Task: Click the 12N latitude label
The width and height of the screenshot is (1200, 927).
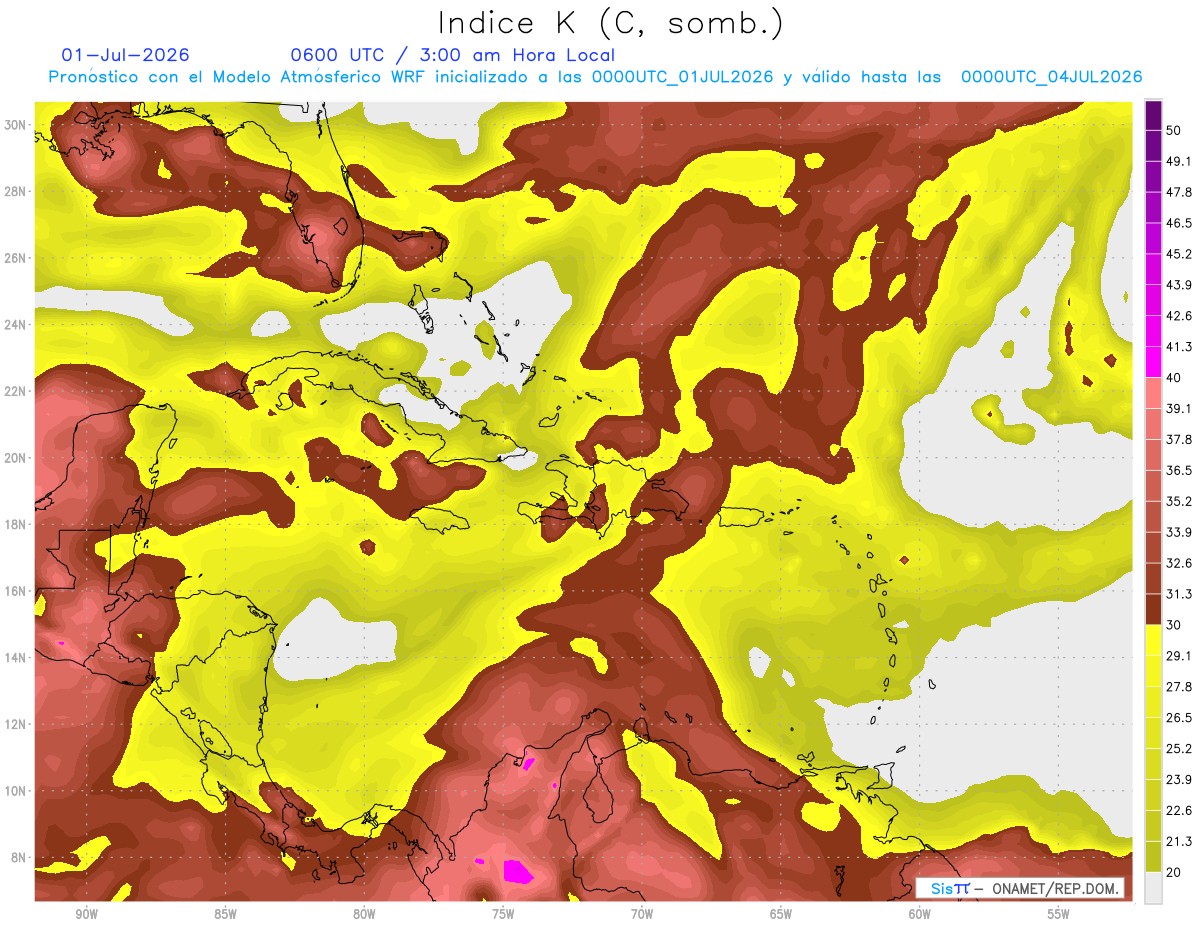Action: pos(15,724)
